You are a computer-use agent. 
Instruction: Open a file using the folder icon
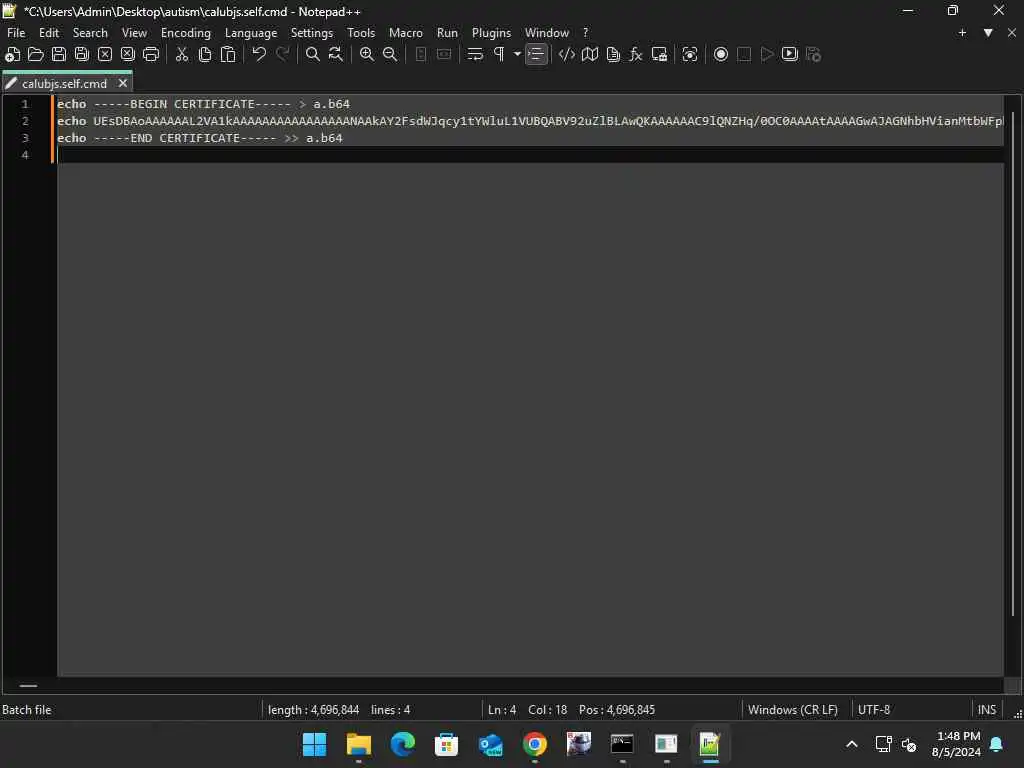coord(35,54)
